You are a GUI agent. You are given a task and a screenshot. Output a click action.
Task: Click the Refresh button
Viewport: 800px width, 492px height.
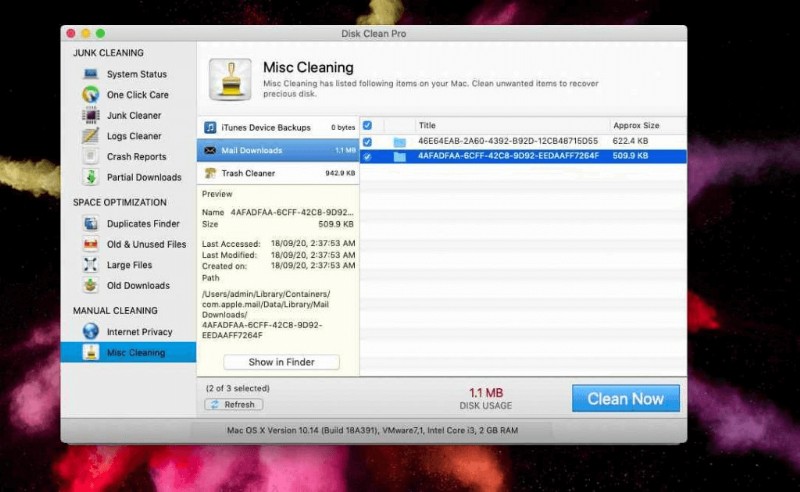234,404
